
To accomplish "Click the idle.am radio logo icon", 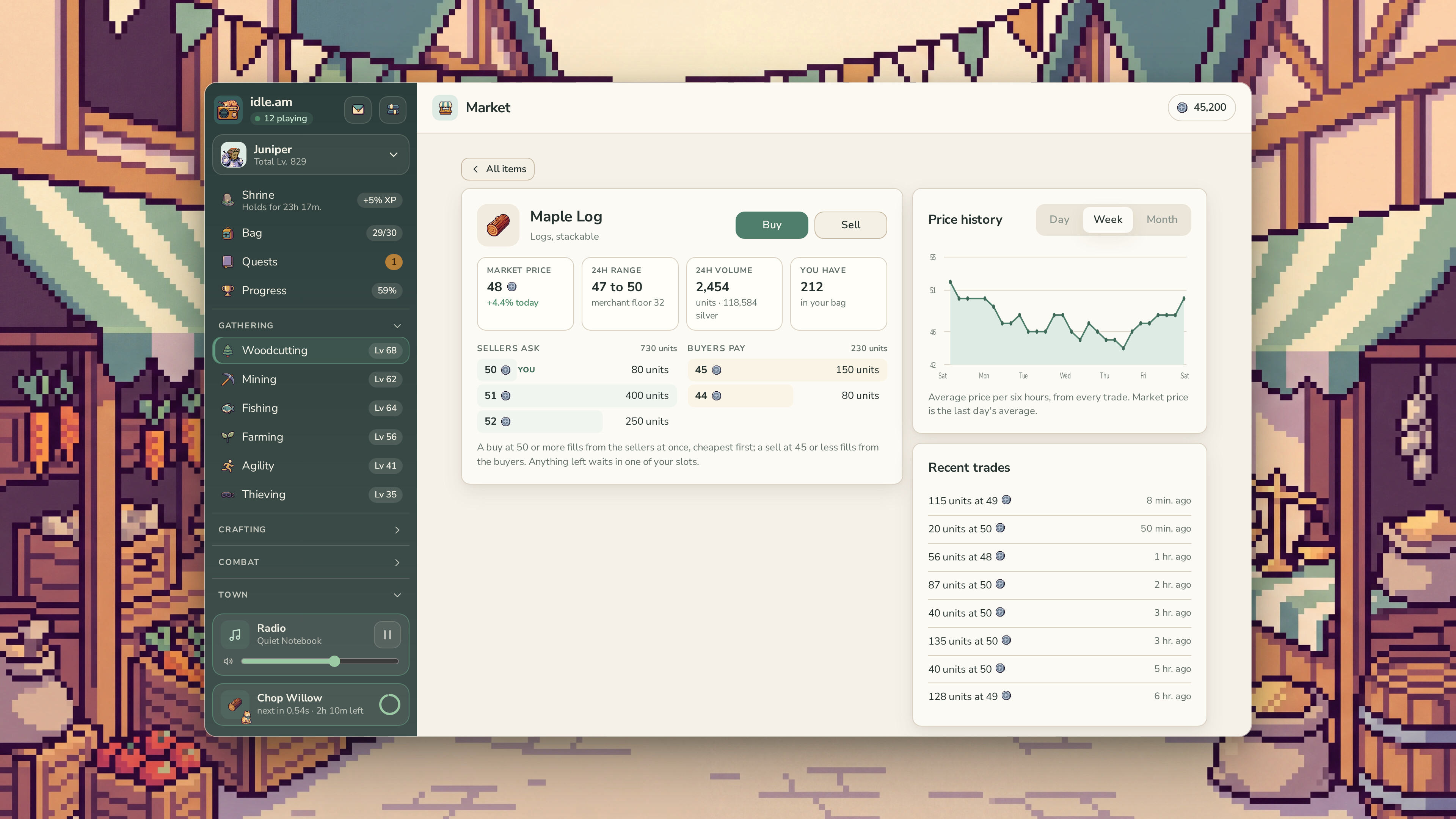I will pyautogui.click(x=228, y=110).
